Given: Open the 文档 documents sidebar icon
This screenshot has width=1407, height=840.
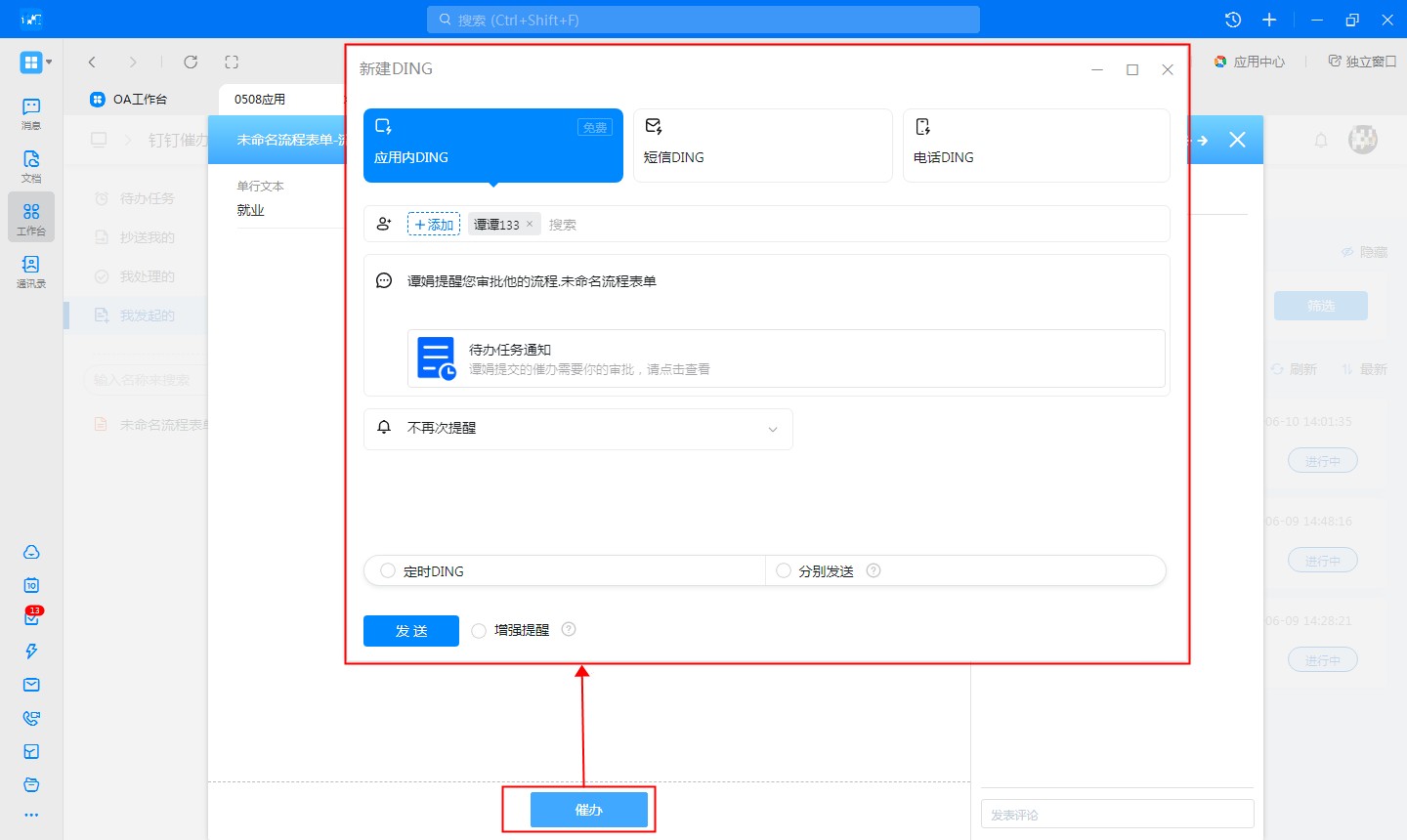Looking at the screenshot, I should pyautogui.click(x=31, y=165).
